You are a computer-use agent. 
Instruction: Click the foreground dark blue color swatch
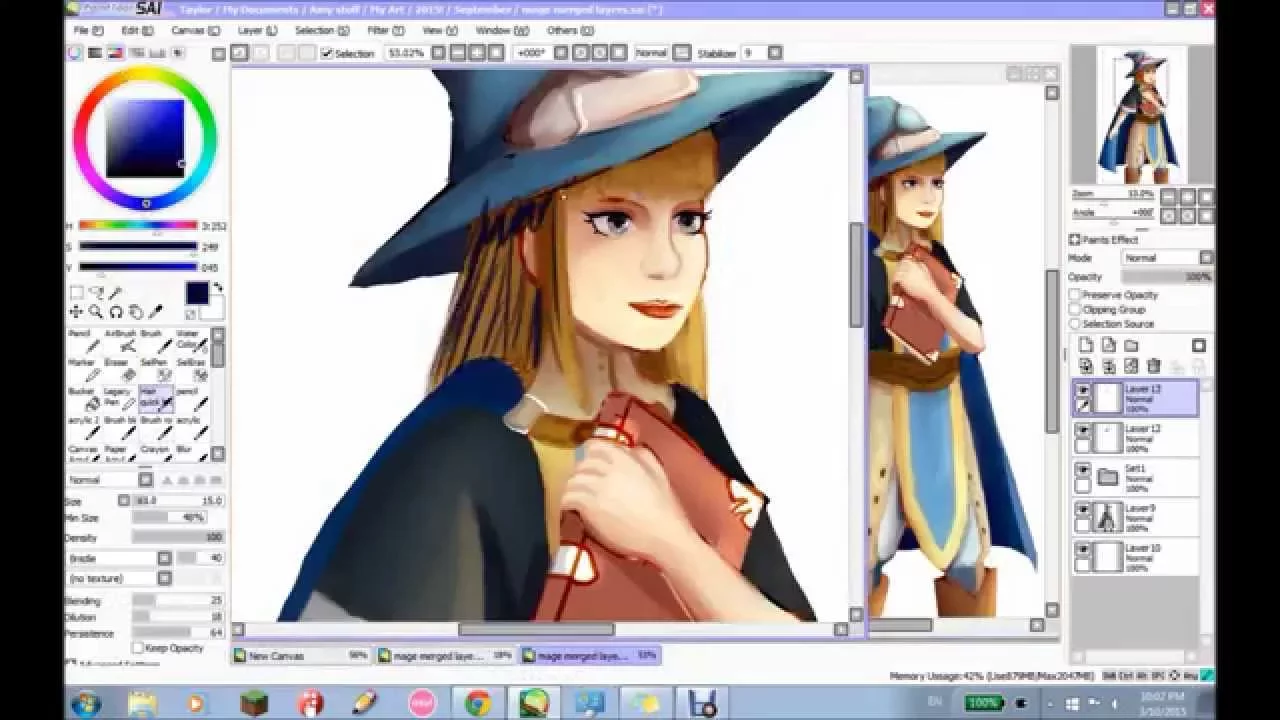point(196,292)
